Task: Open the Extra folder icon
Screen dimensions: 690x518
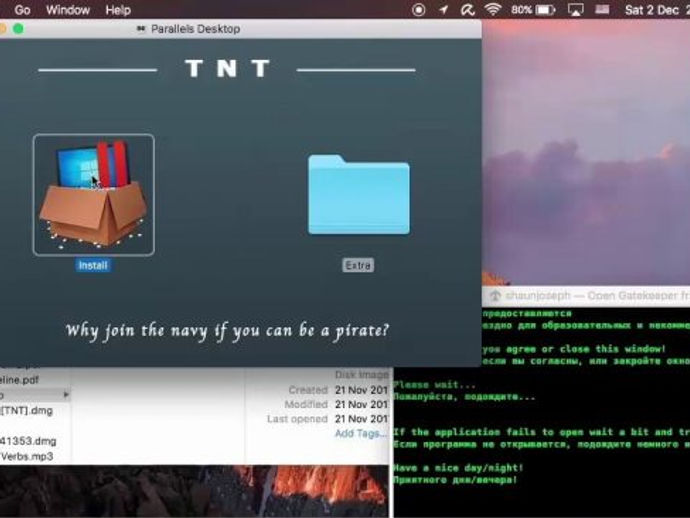Action: click(x=359, y=195)
